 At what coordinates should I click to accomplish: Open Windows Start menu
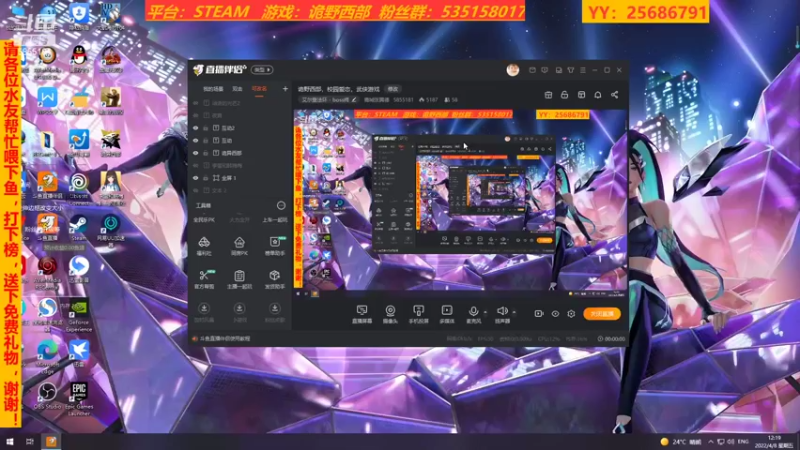pos(10,442)
